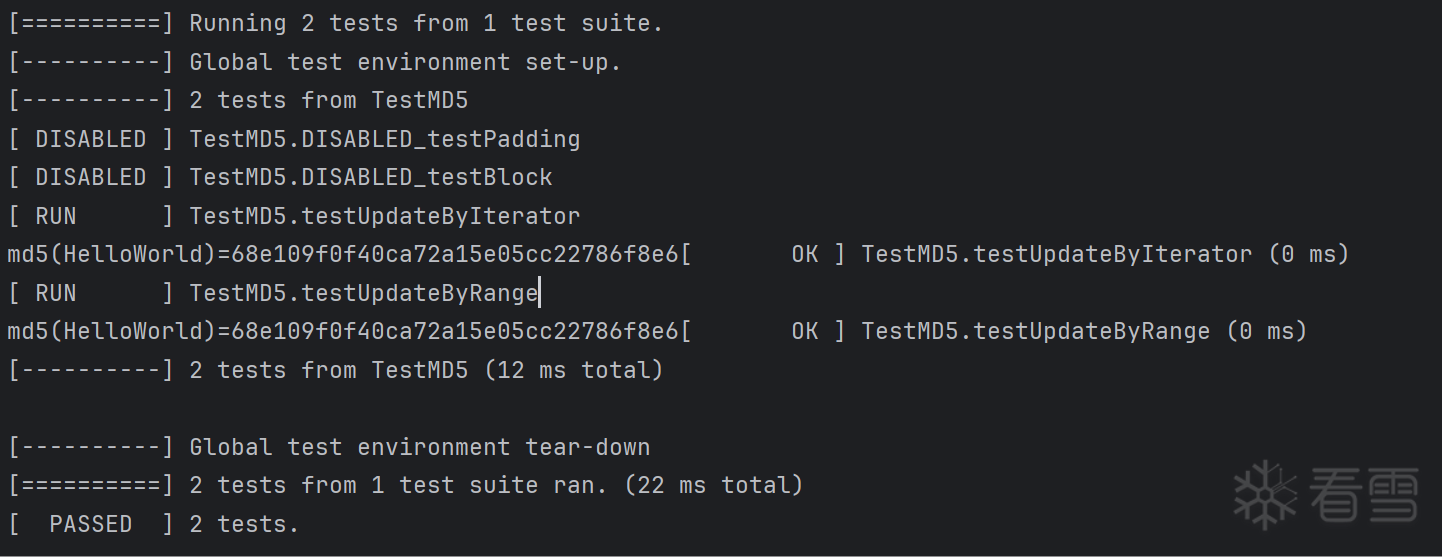This screenshot has width=1442, height=557.
Task: Click '2 tests.' after the PASSED tag
Action: click(244, 524)
